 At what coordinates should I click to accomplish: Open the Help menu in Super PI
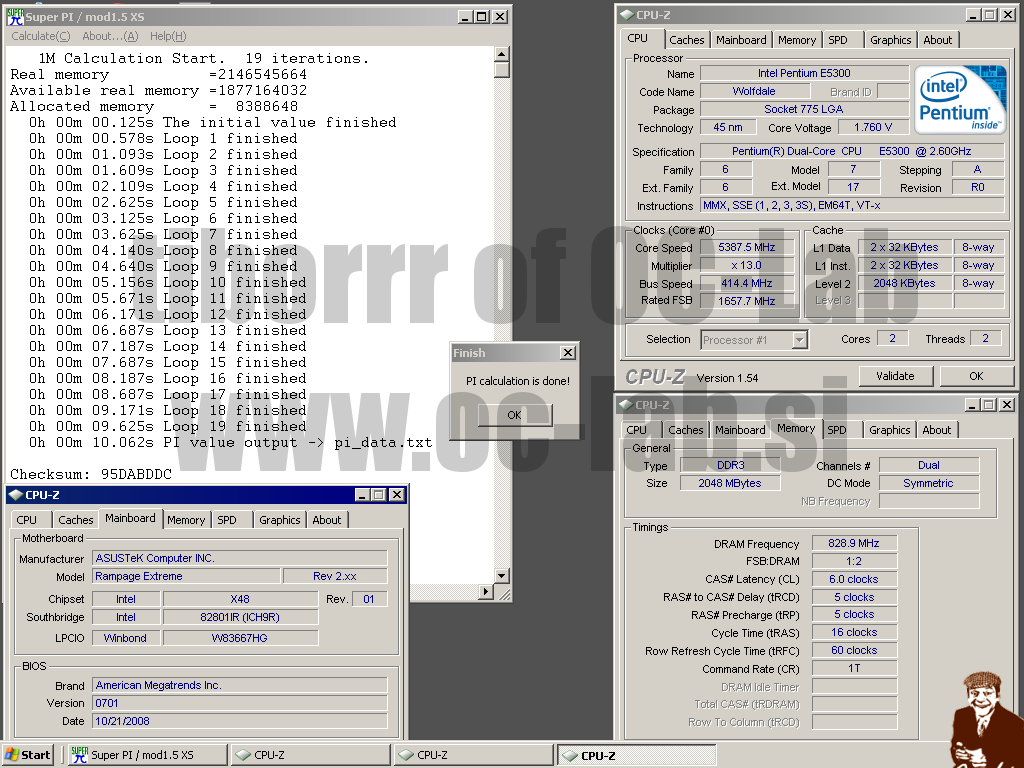pos(168,36)
